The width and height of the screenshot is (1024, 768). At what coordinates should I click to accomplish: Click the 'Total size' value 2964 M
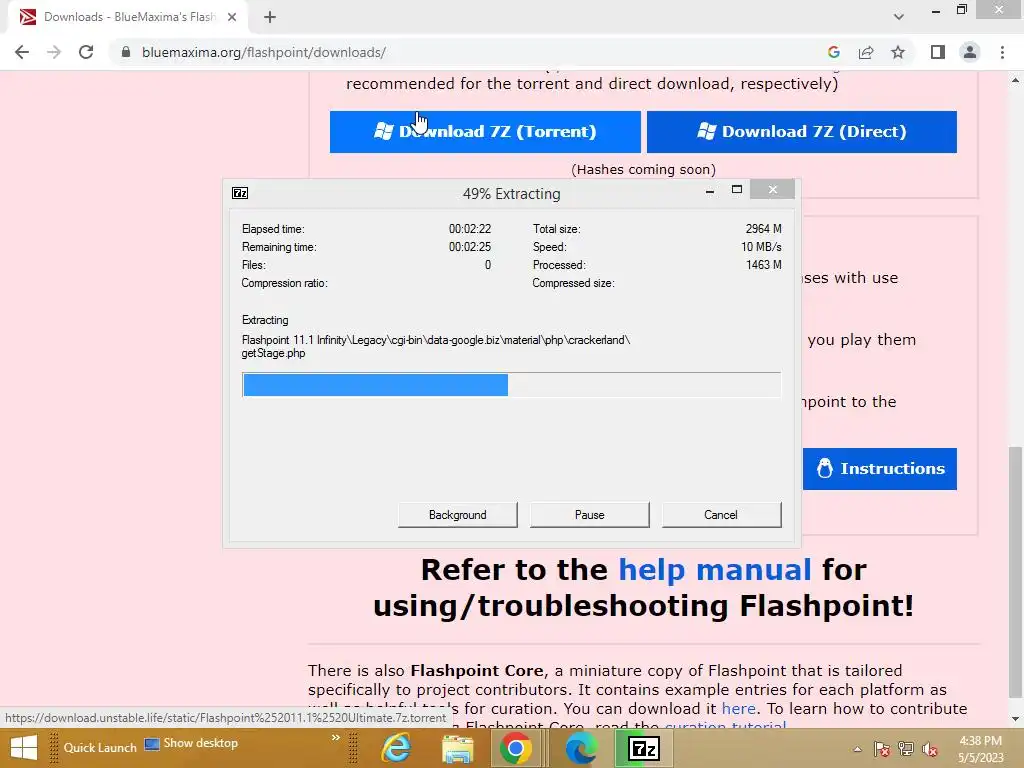click(x=763, y=229)
